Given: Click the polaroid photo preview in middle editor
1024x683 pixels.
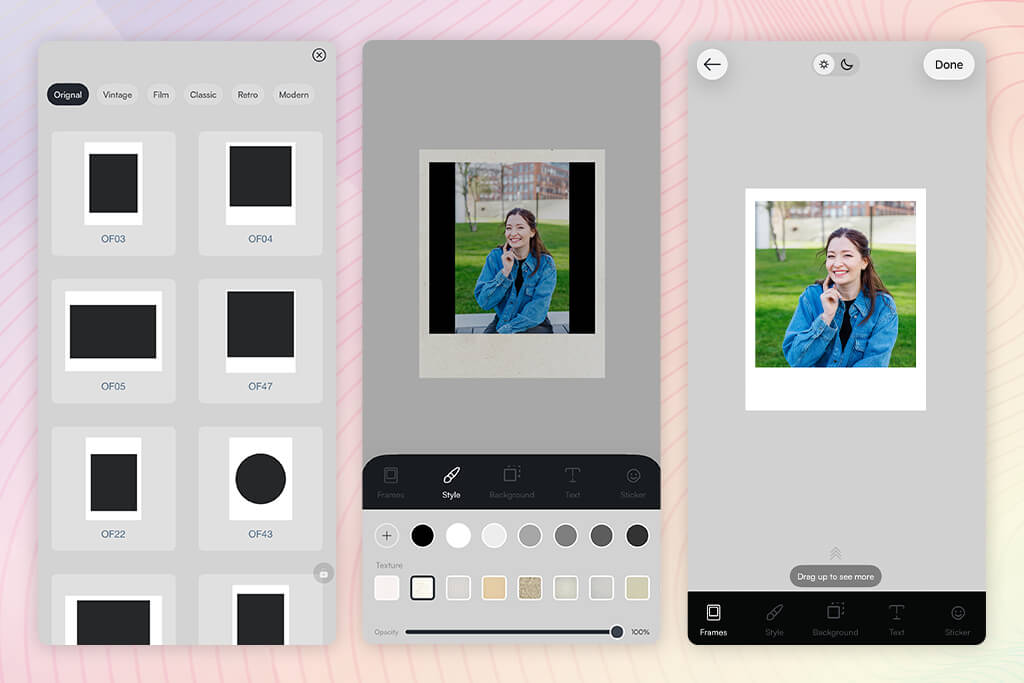Looking at the screenshot, I should [512, 263].
